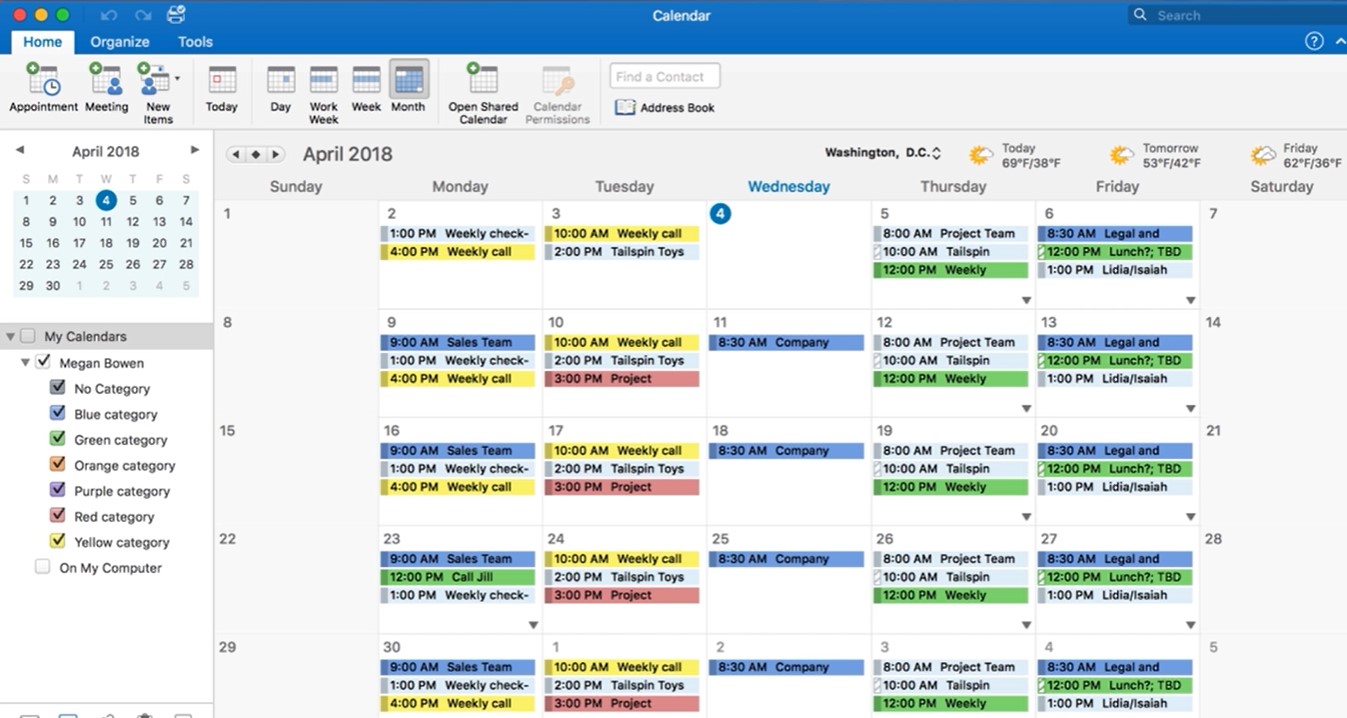Open 8:30 AM Legal and event on April 6
The width and height of the screenshot is (1347, 718).
click(x=1115, y=234)
